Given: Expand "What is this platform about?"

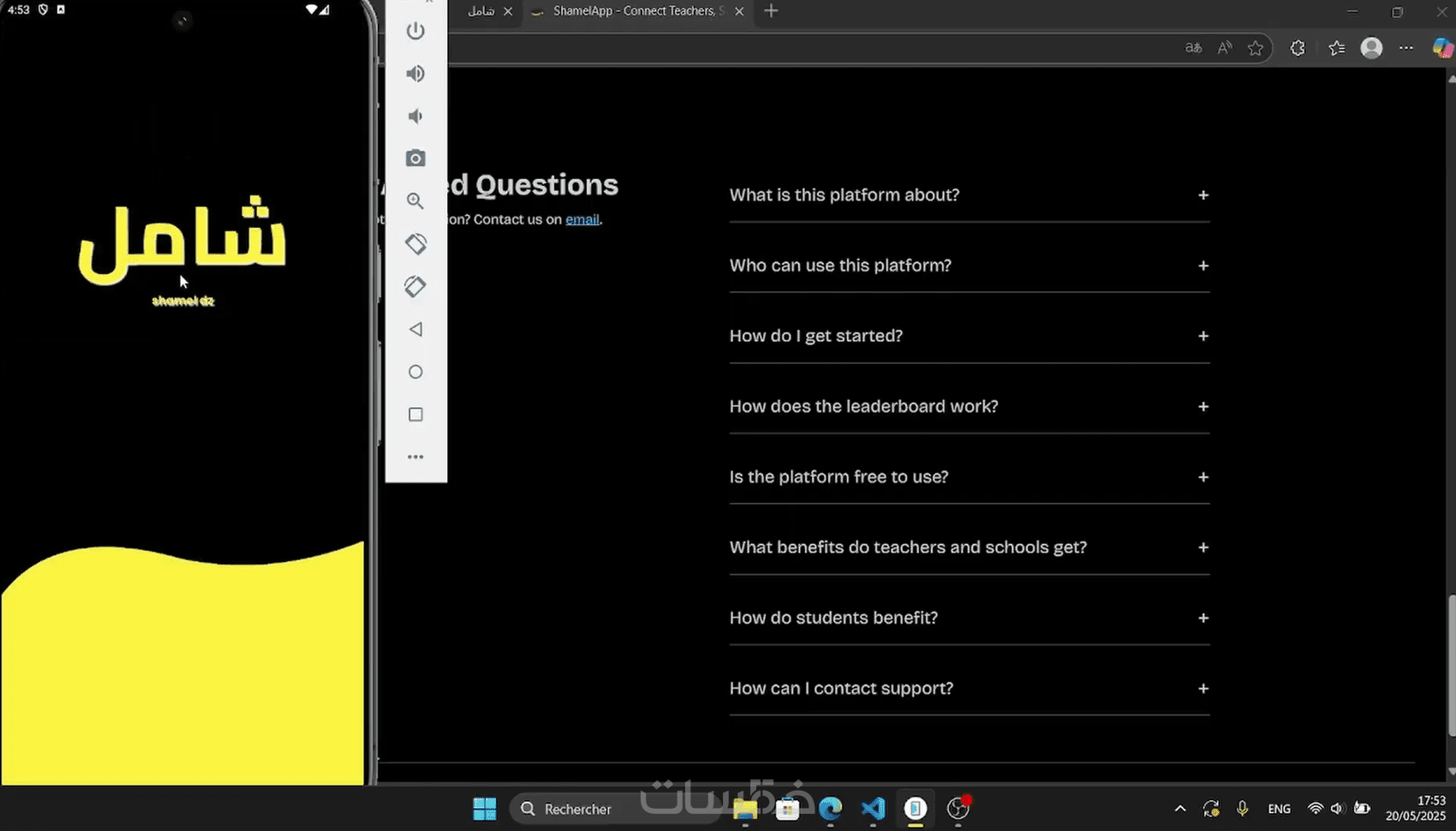Looking at the screenshot, I should point(969,195).
